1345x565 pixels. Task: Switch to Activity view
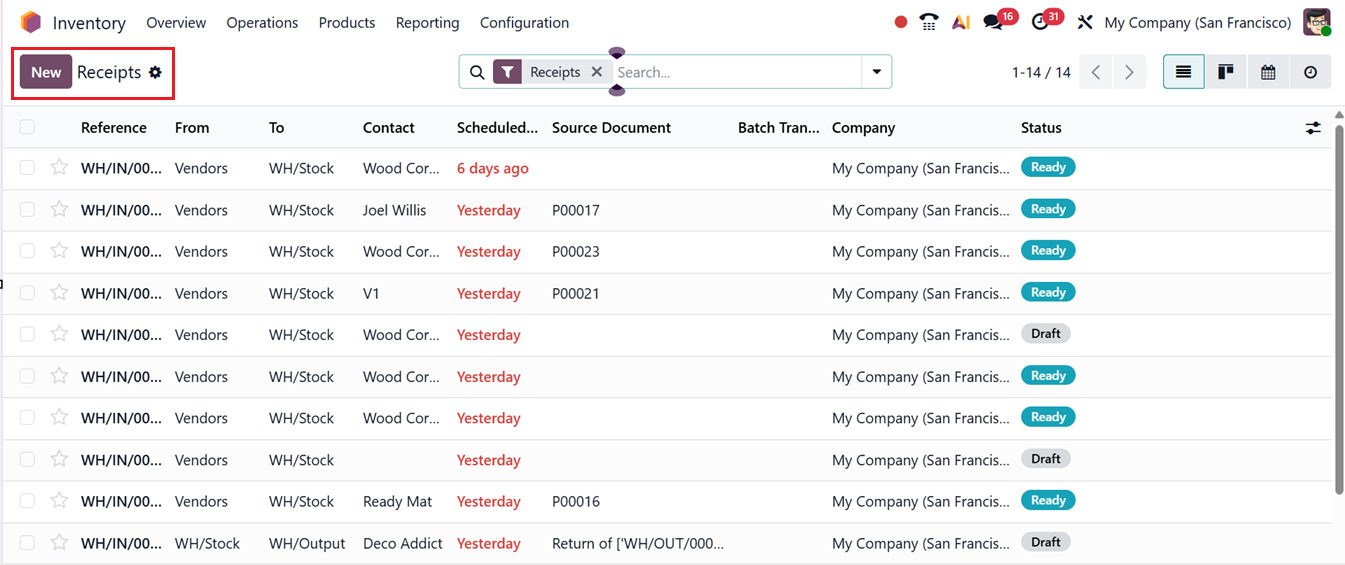point(1310,72)
